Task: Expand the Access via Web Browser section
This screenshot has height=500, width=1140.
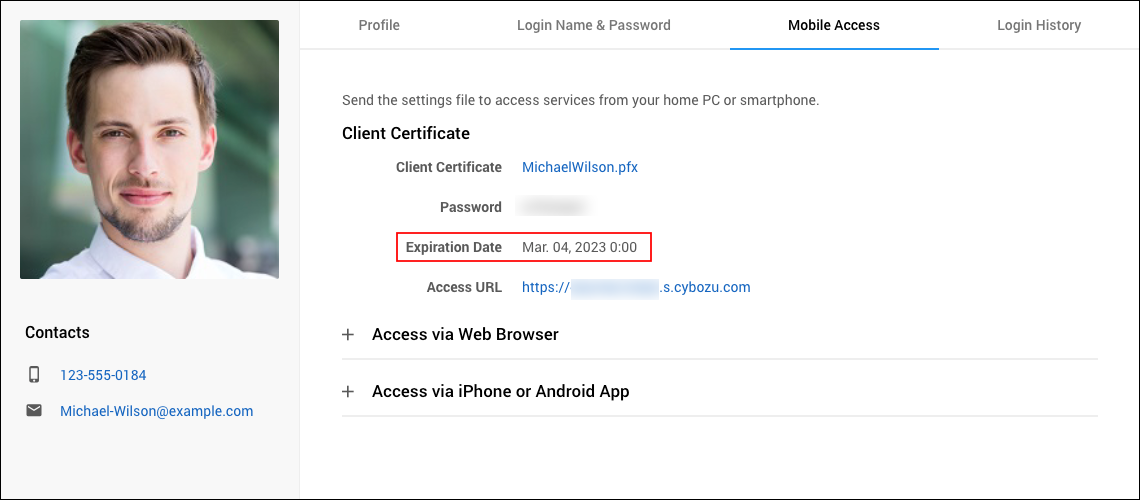Action: [x=465, y=334]
